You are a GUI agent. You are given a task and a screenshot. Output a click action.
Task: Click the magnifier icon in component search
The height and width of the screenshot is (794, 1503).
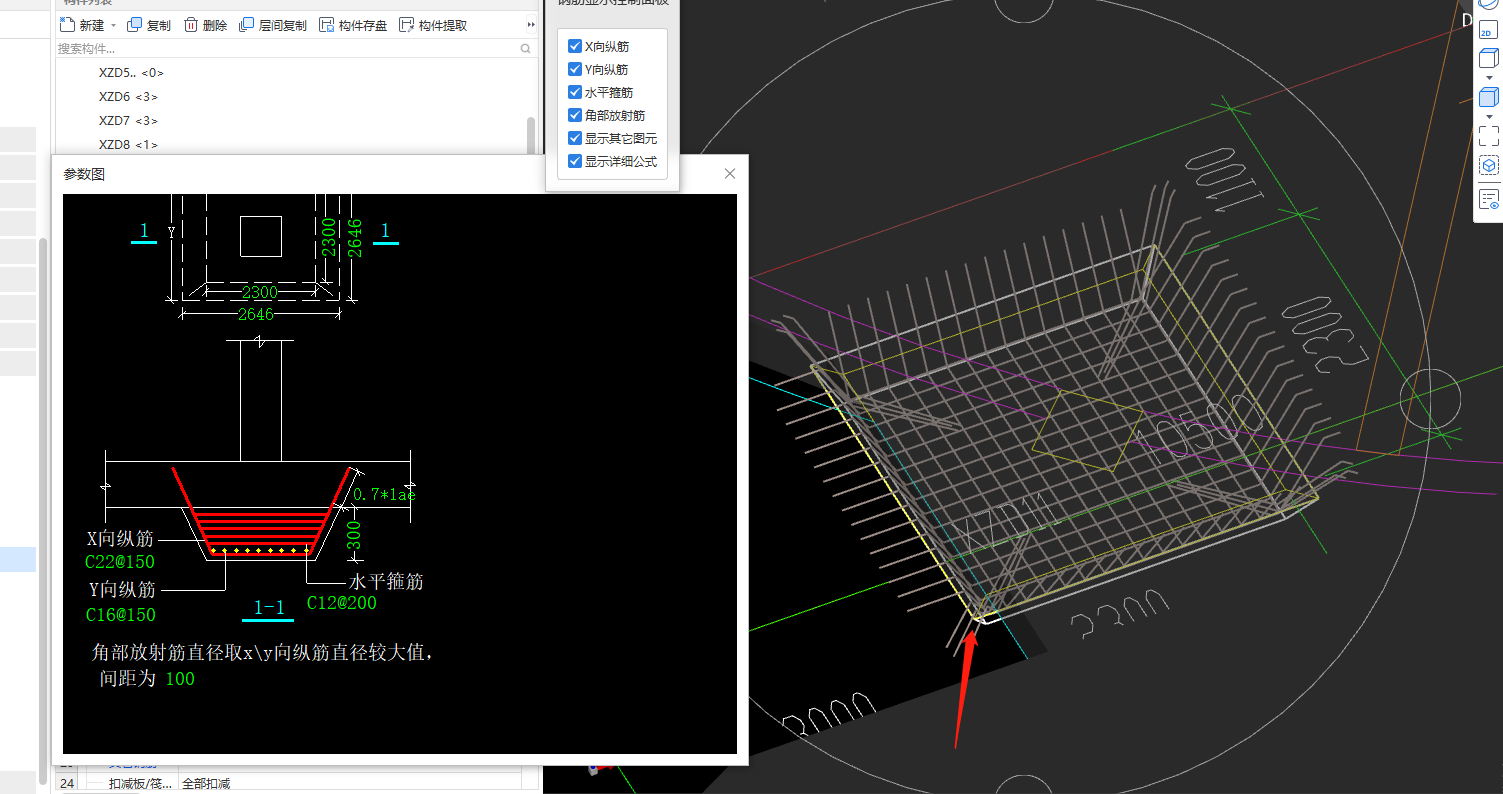526,48
